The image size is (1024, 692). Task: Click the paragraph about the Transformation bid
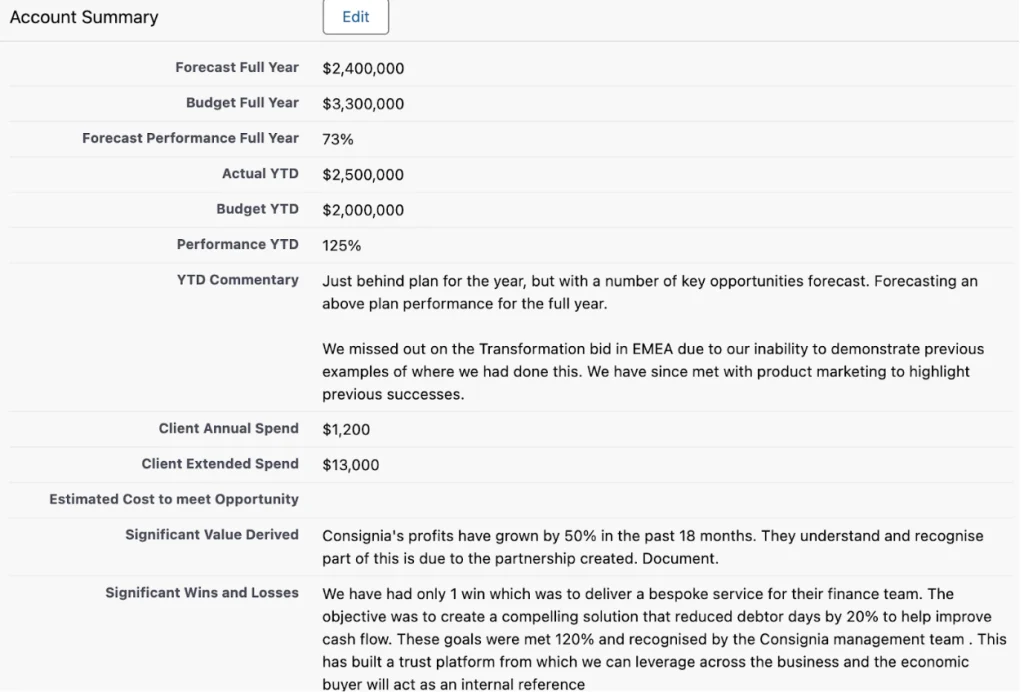coord(652,372)
